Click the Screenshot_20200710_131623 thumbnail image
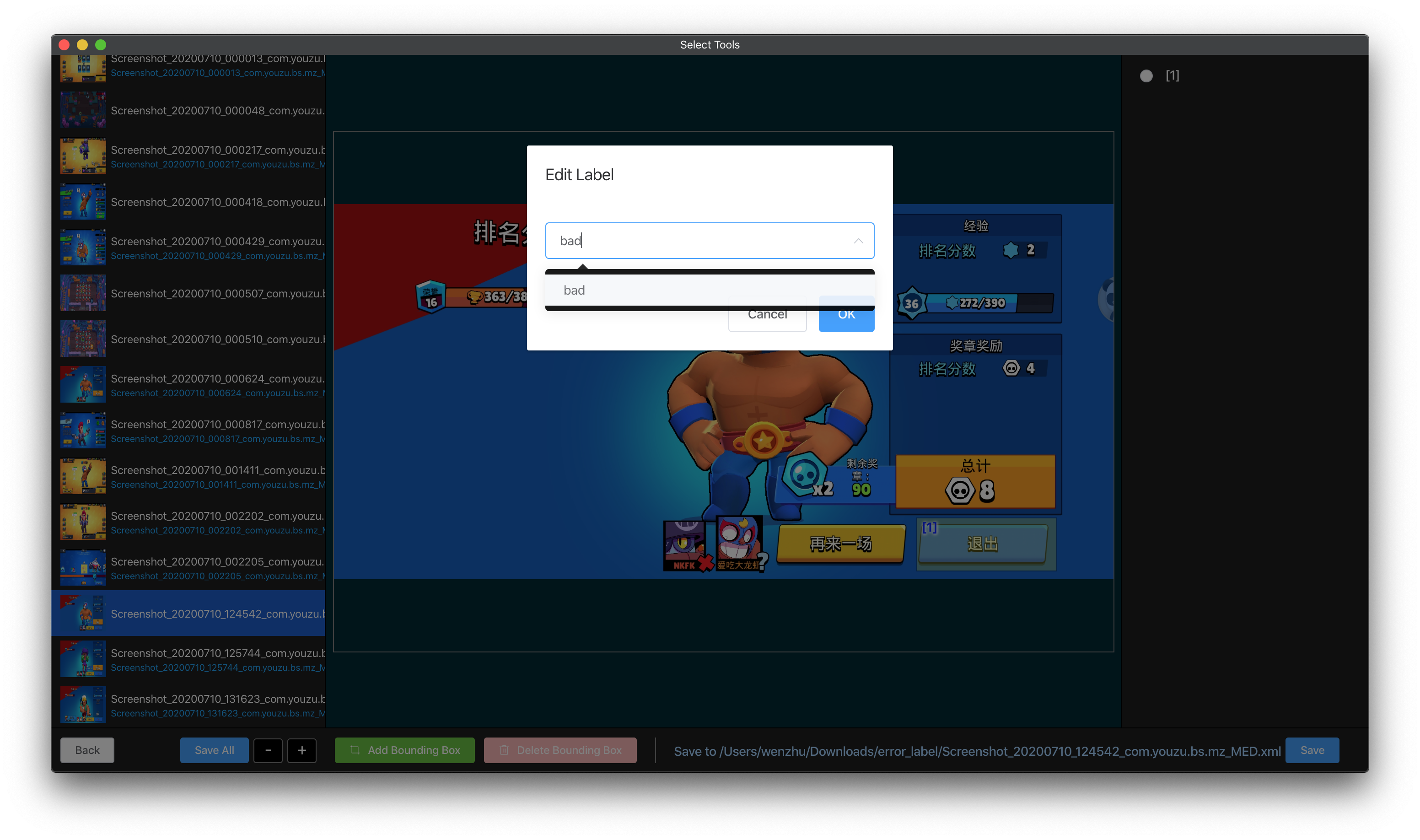This screenshot has width=1420, height=840. (x=83, y=704)
